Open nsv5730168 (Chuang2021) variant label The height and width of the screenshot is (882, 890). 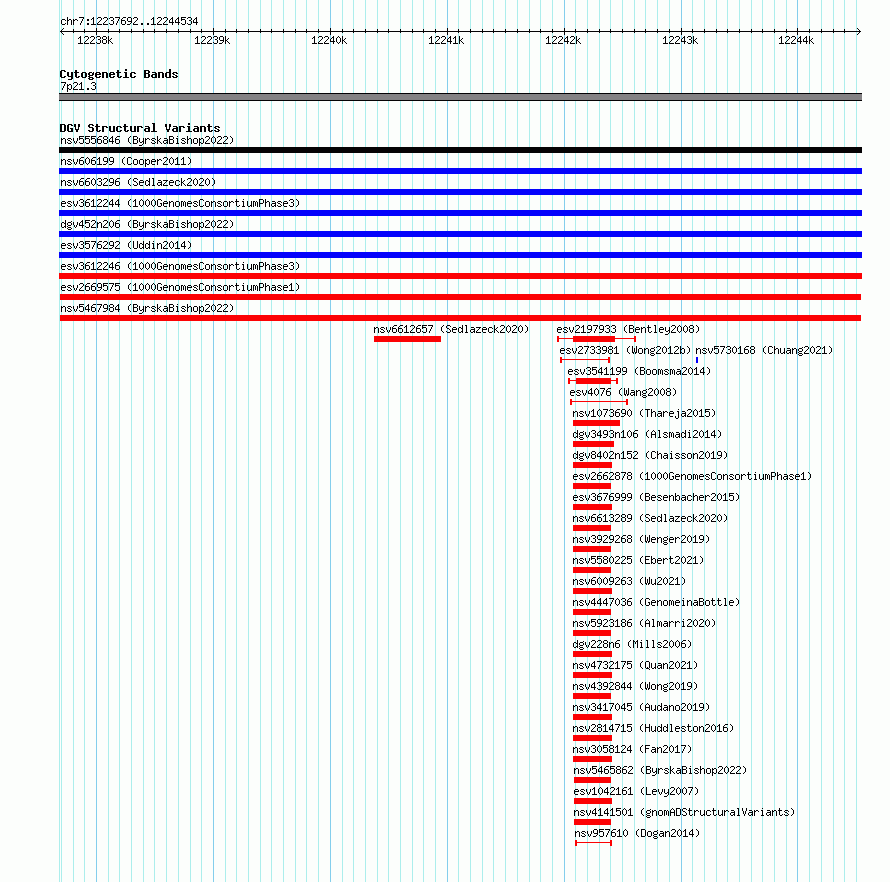pos(764,350)
